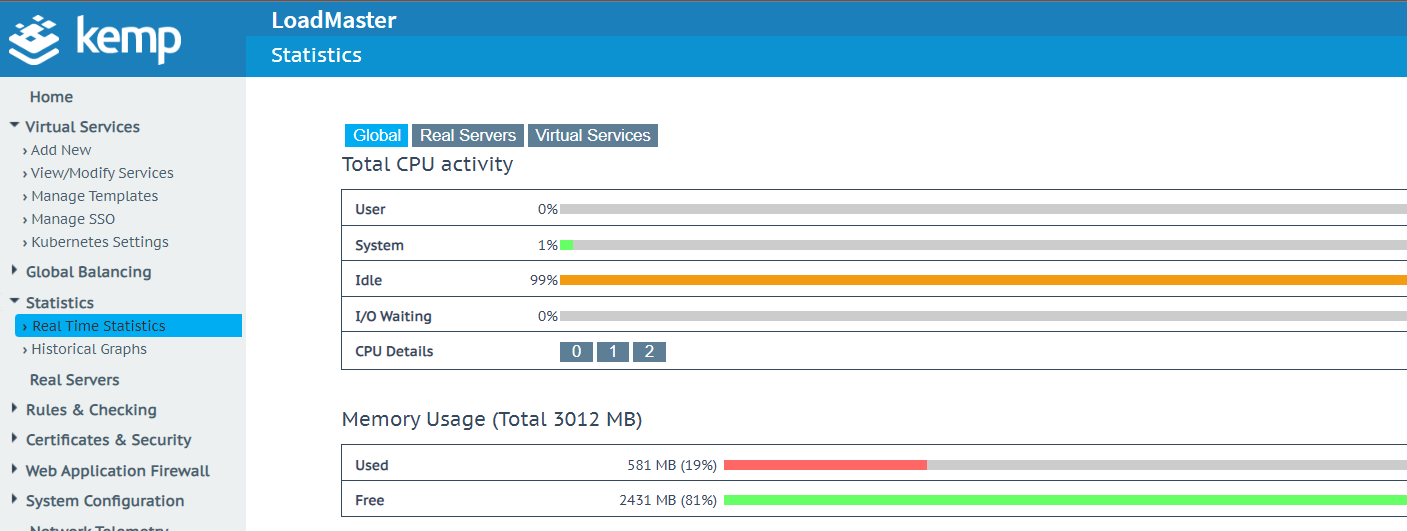
Task: Open Manage SSO
Action: (72, 219)
